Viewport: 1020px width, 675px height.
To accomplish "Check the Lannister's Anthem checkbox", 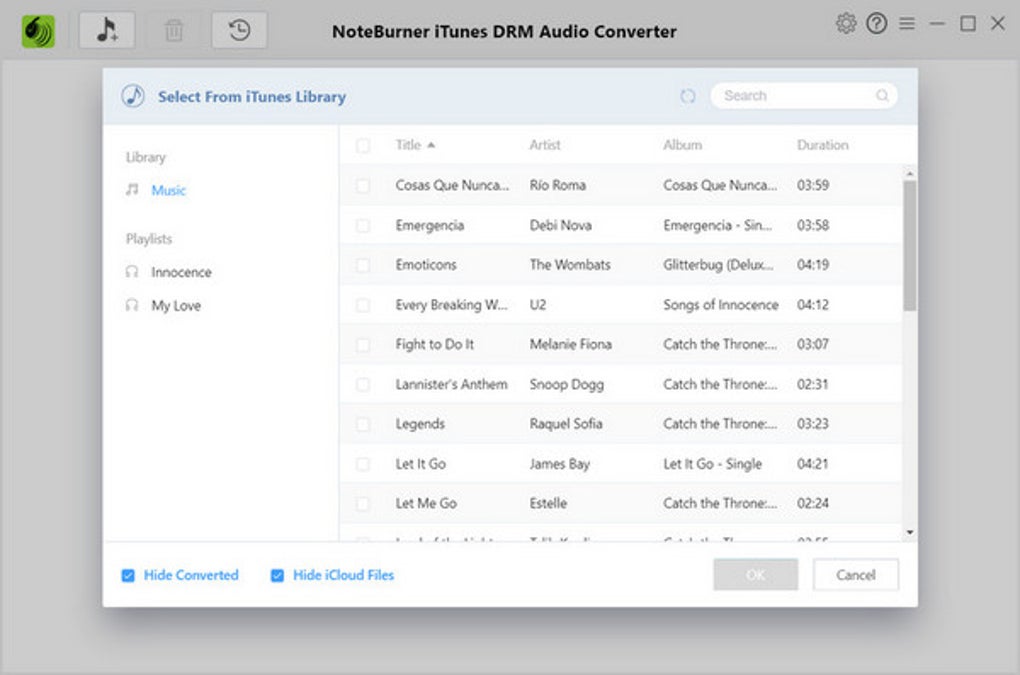I will pos(363,385).
